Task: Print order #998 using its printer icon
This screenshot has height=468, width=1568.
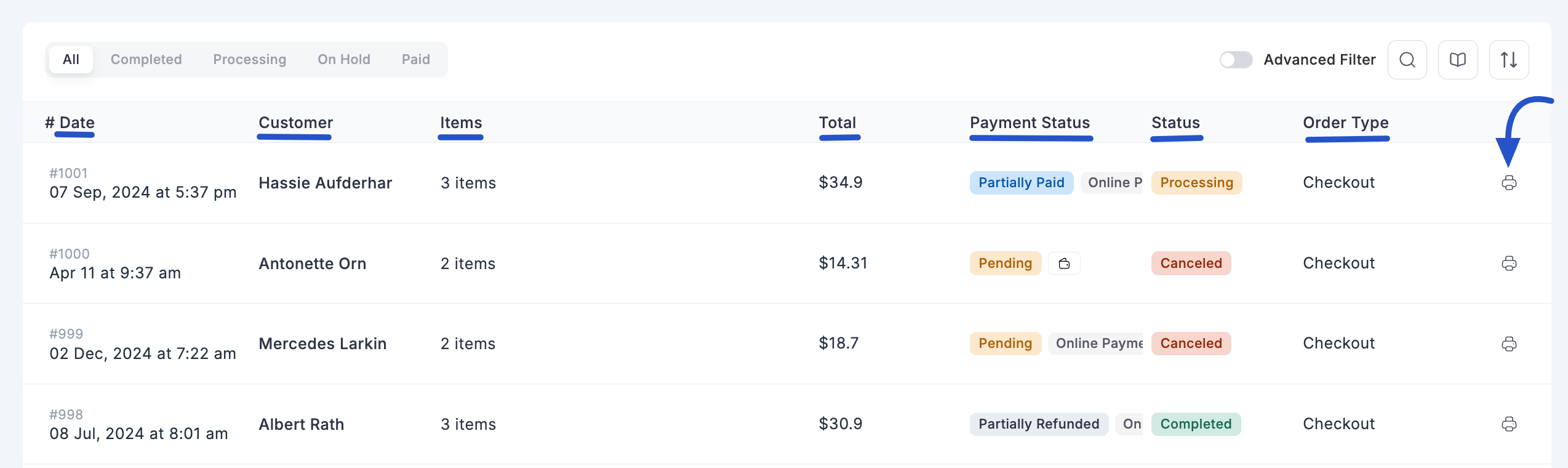Action: pos(1510,424)
